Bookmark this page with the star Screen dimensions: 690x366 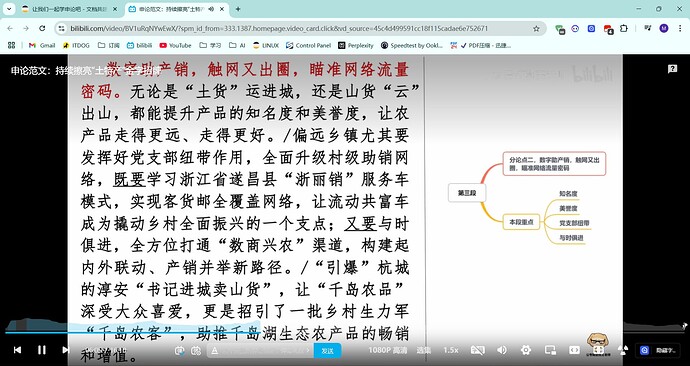coord(536,29)
